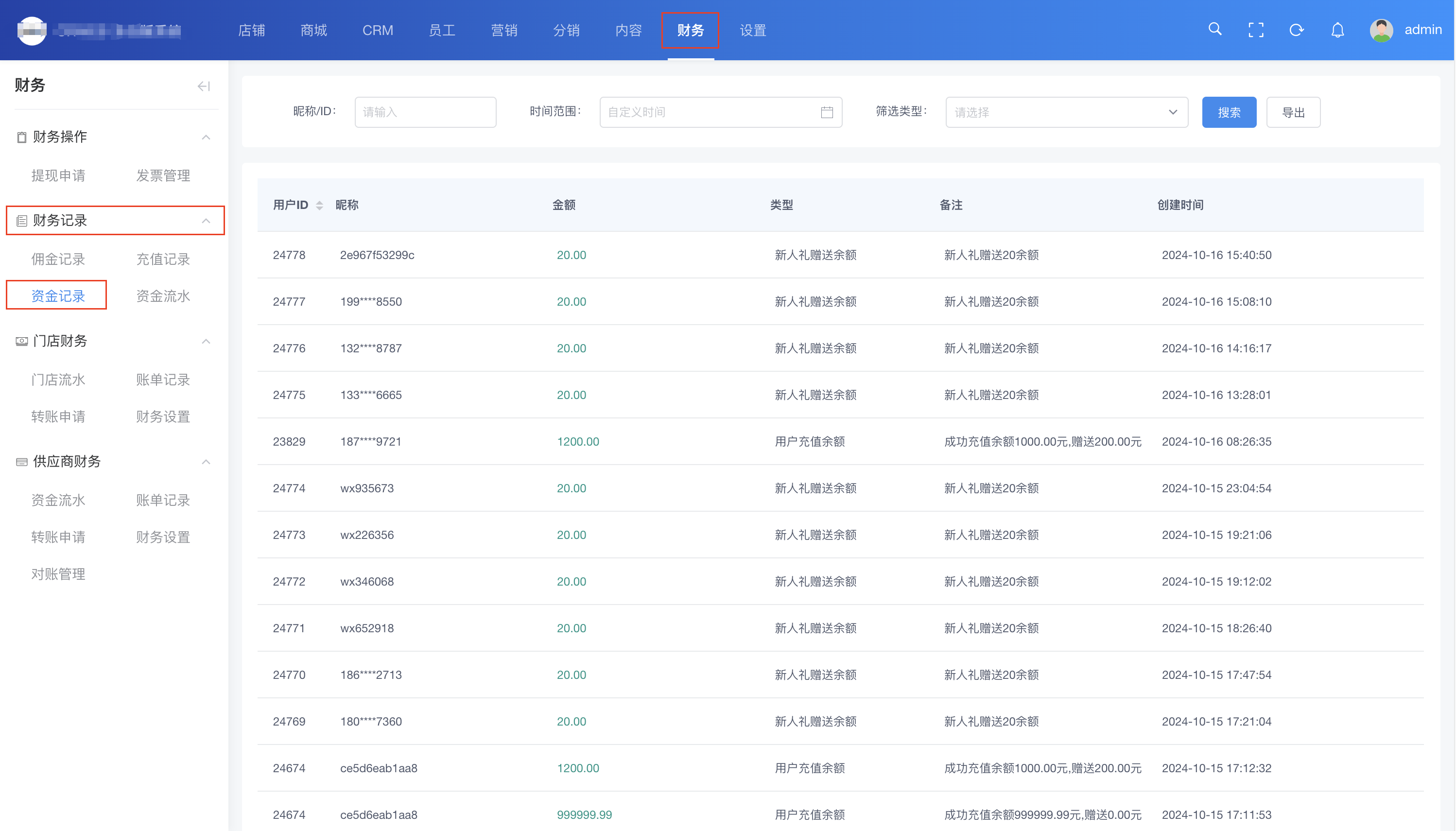Image resolution: width=1456 pixels, height=831 pixels.
Task: Click nickname wx346068
Action: click(x=367, y=582)
